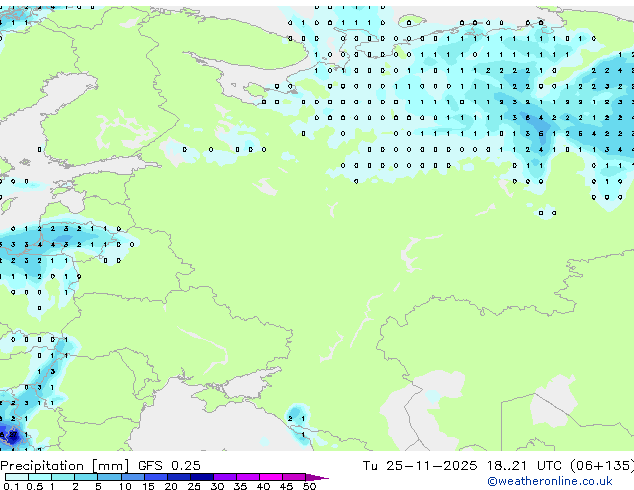Click the '(06+135)' run offset text

602,466
